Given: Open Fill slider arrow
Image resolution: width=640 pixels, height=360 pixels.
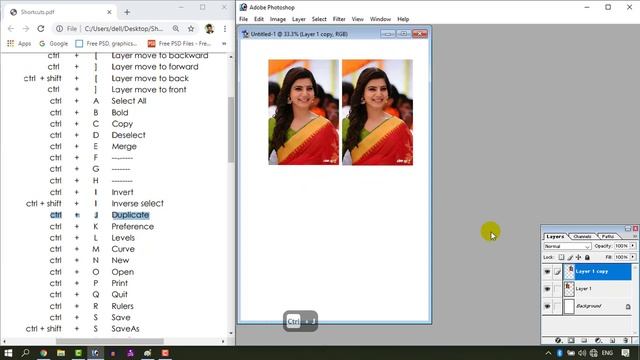Looking at the screenshot, I should coord(633,257).
